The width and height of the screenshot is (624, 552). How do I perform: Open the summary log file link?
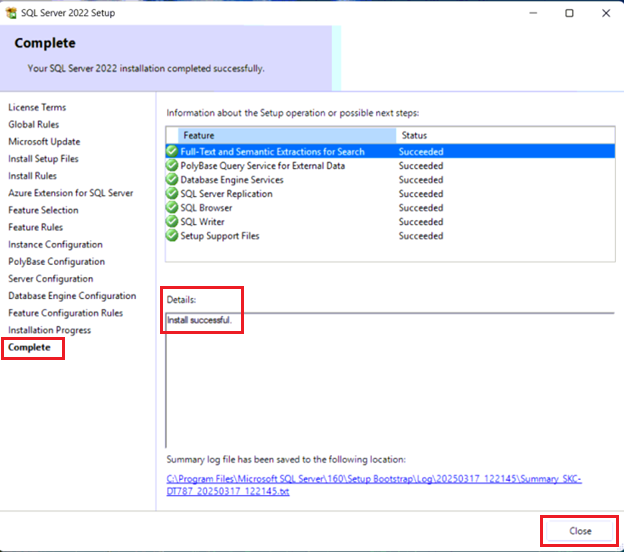click(374, 485)
